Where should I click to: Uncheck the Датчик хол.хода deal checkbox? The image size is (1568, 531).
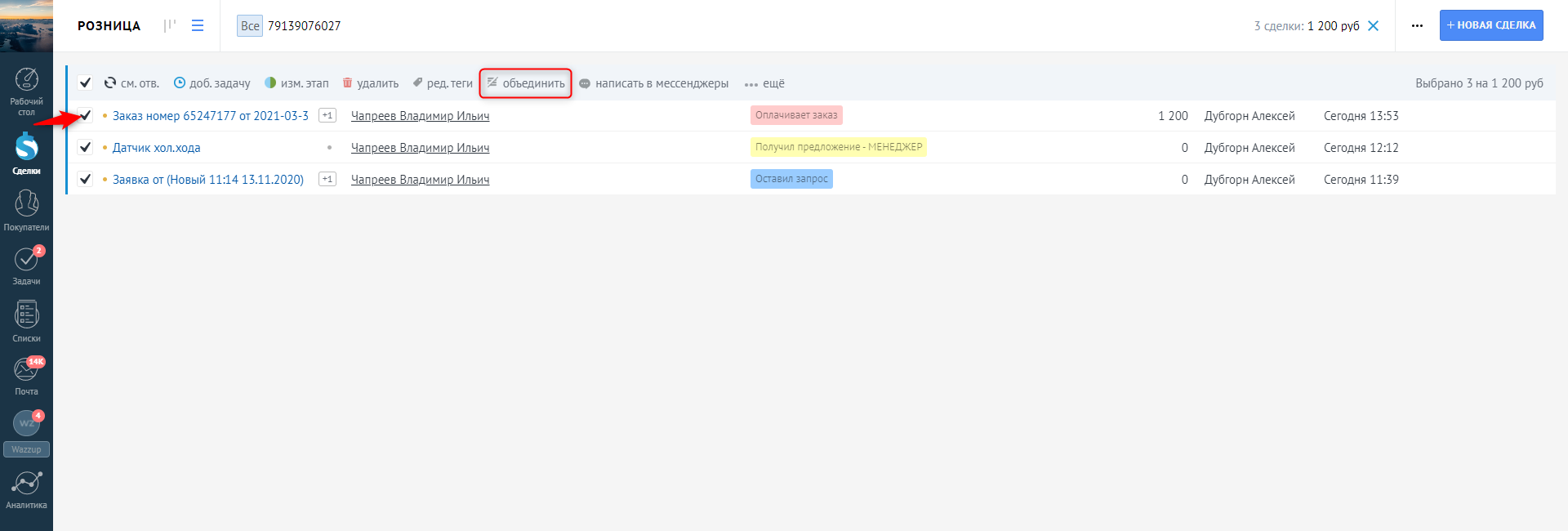tap(85, 147)
